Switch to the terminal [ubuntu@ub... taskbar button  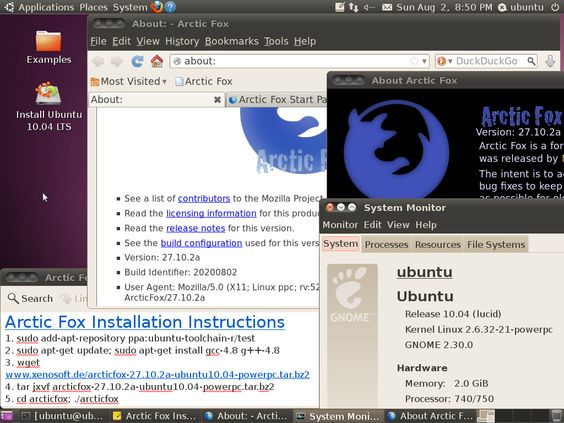point(62,416)
